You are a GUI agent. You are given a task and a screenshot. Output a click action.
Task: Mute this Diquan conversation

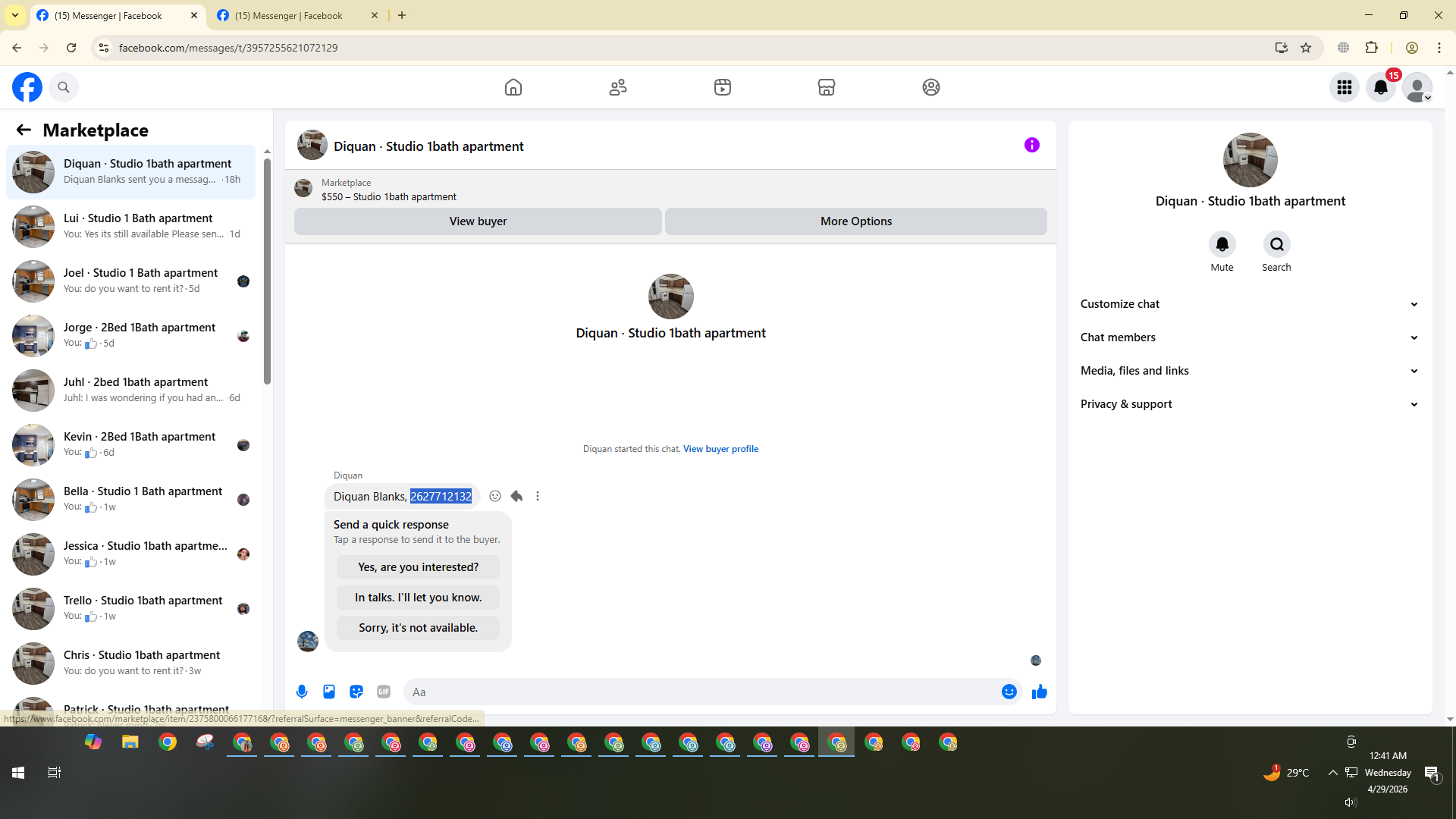coord(1222,245)
